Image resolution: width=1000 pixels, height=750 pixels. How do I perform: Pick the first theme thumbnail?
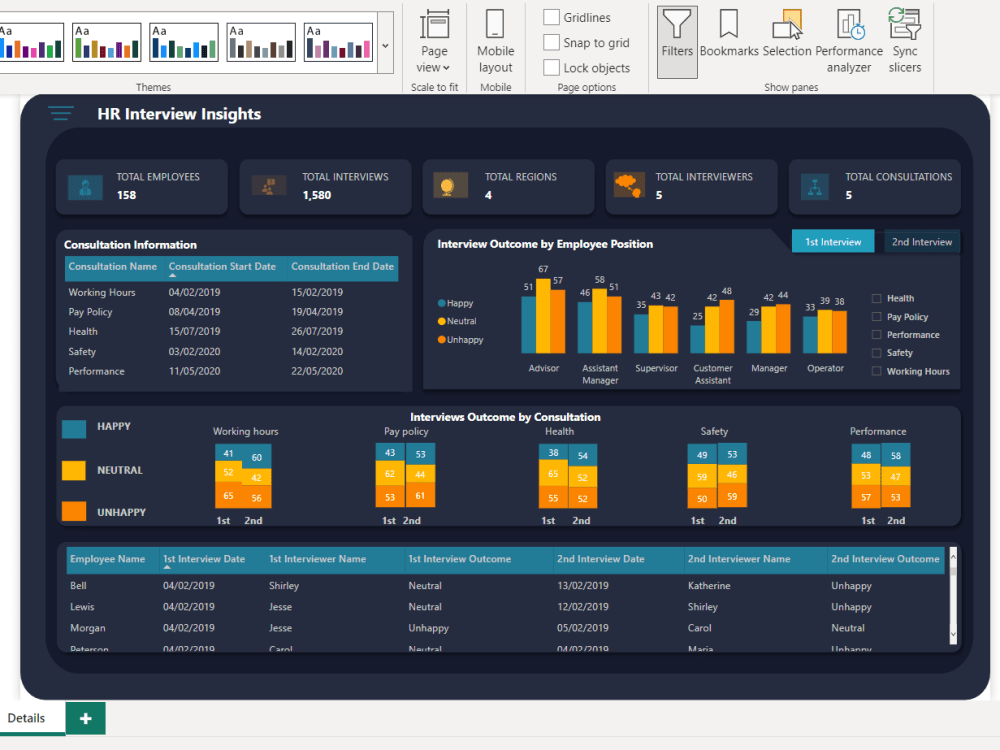click(32, 41)
